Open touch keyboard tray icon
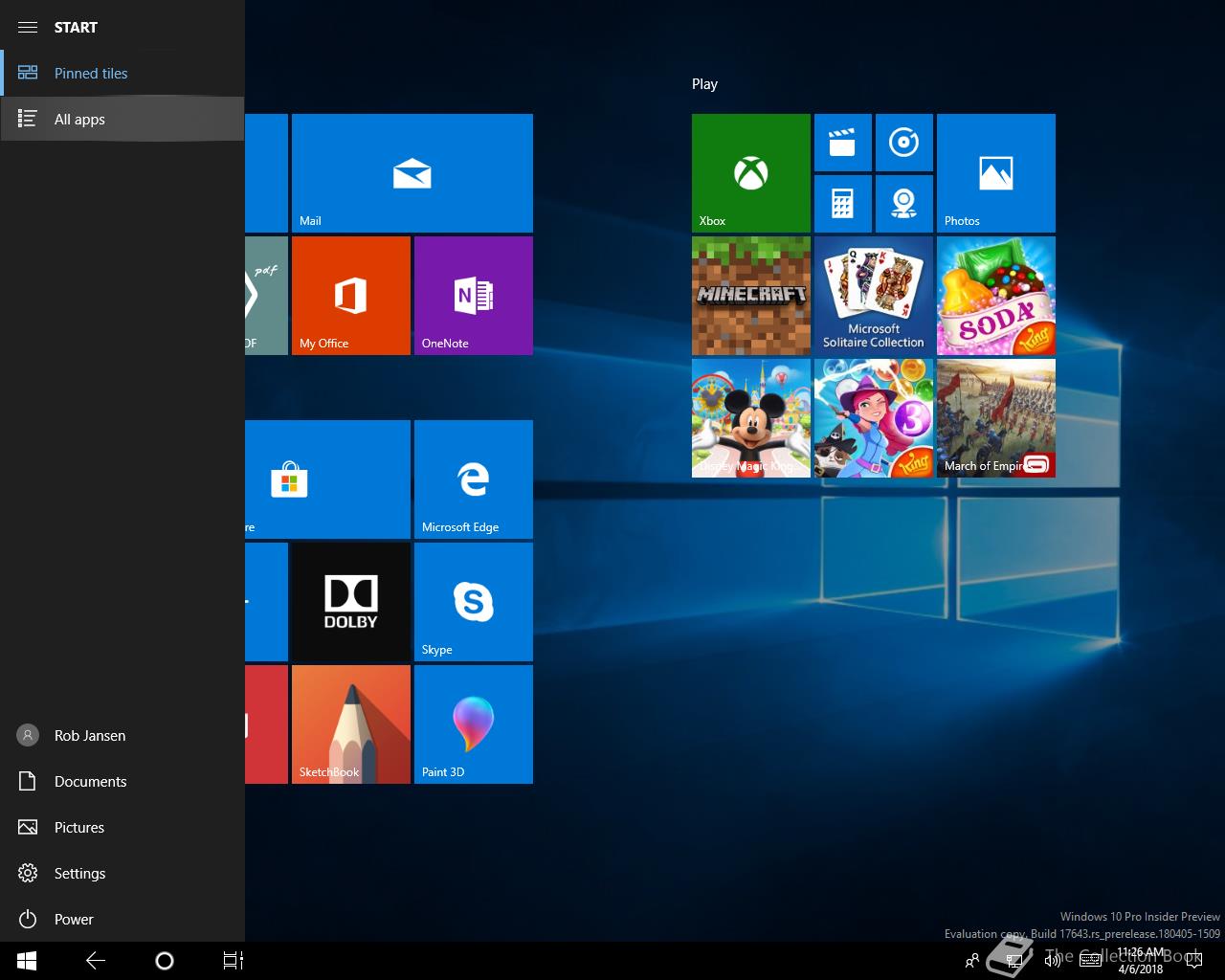Image resolution: width=1225 pixels, height=980 pixels. pyautogui.click(x=1089, y=961)
